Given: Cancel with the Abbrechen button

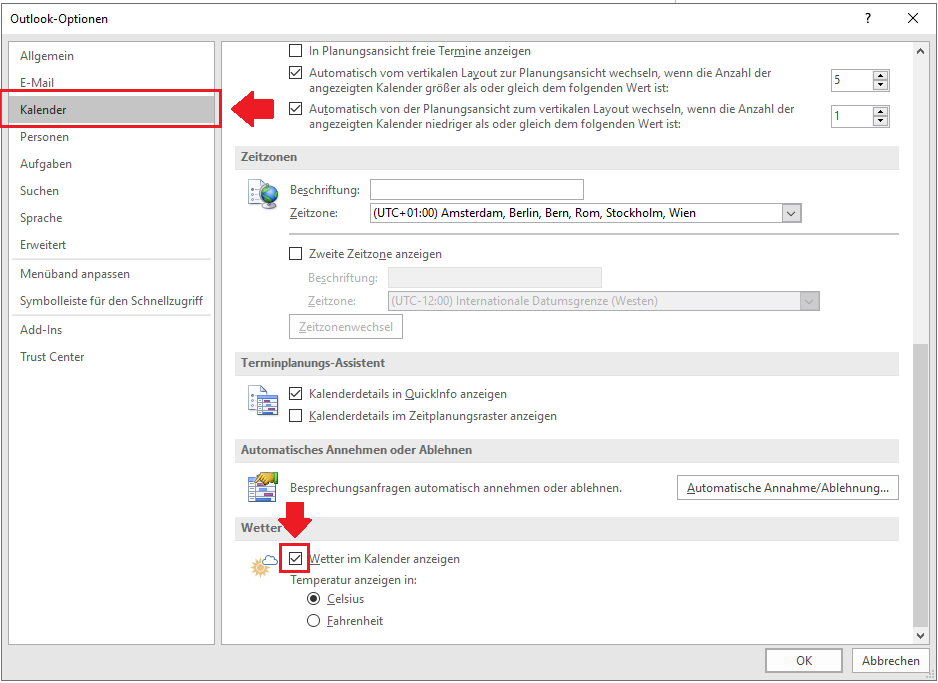Looking at the screenshot, I should 891,660.
